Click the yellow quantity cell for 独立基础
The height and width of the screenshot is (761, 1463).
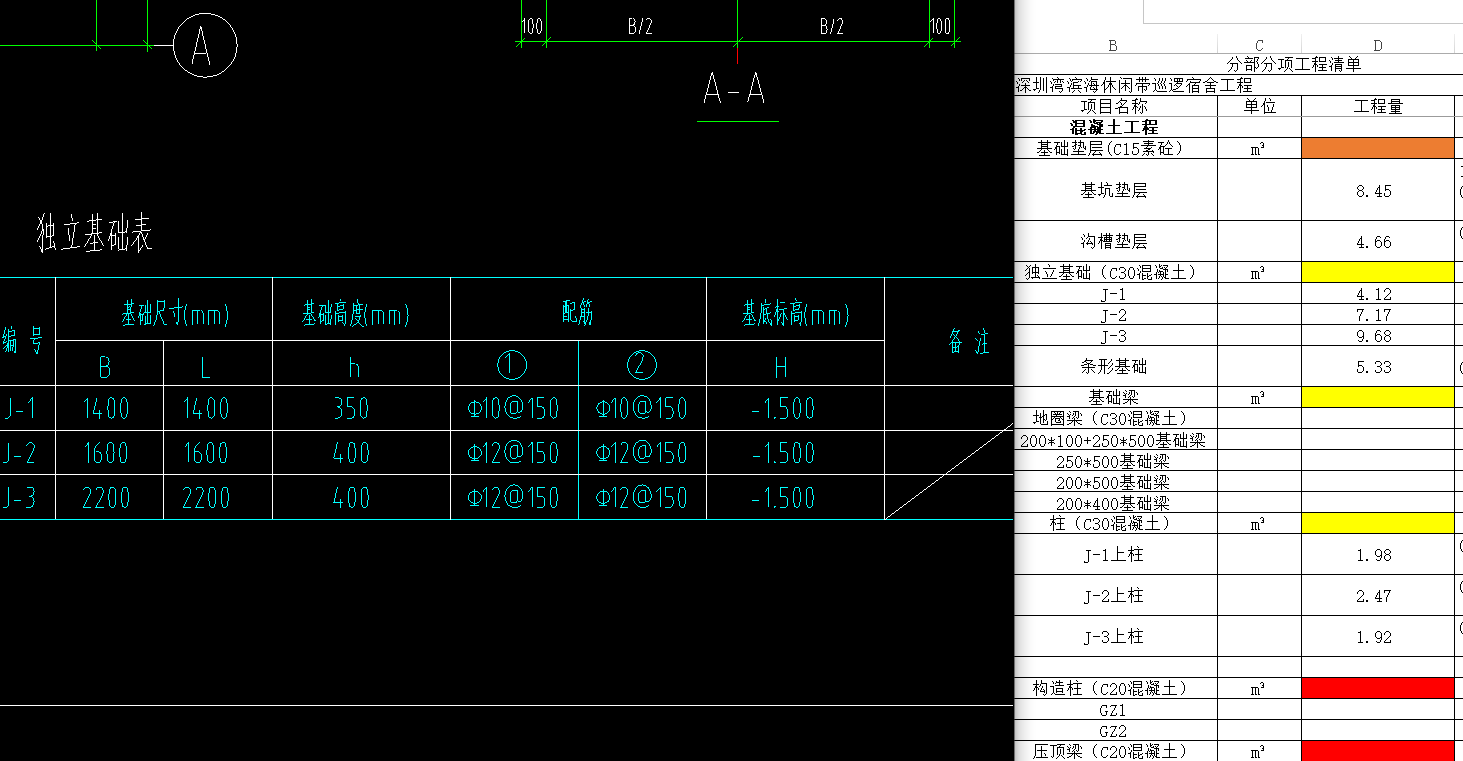(x=1378, y=272)
